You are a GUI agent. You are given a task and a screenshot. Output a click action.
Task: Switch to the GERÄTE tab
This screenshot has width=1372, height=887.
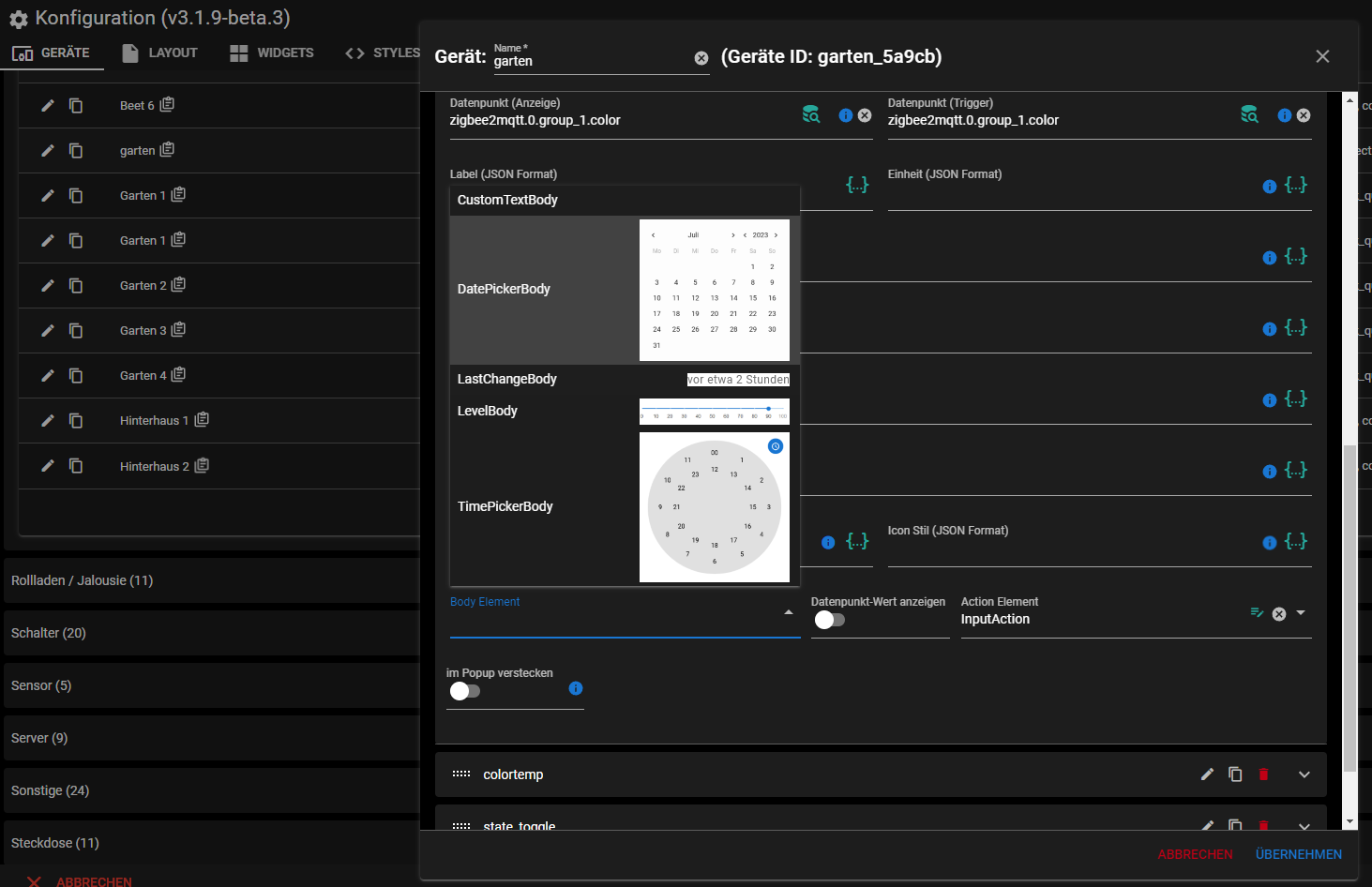pyautogui.click(x=51, y=53)
